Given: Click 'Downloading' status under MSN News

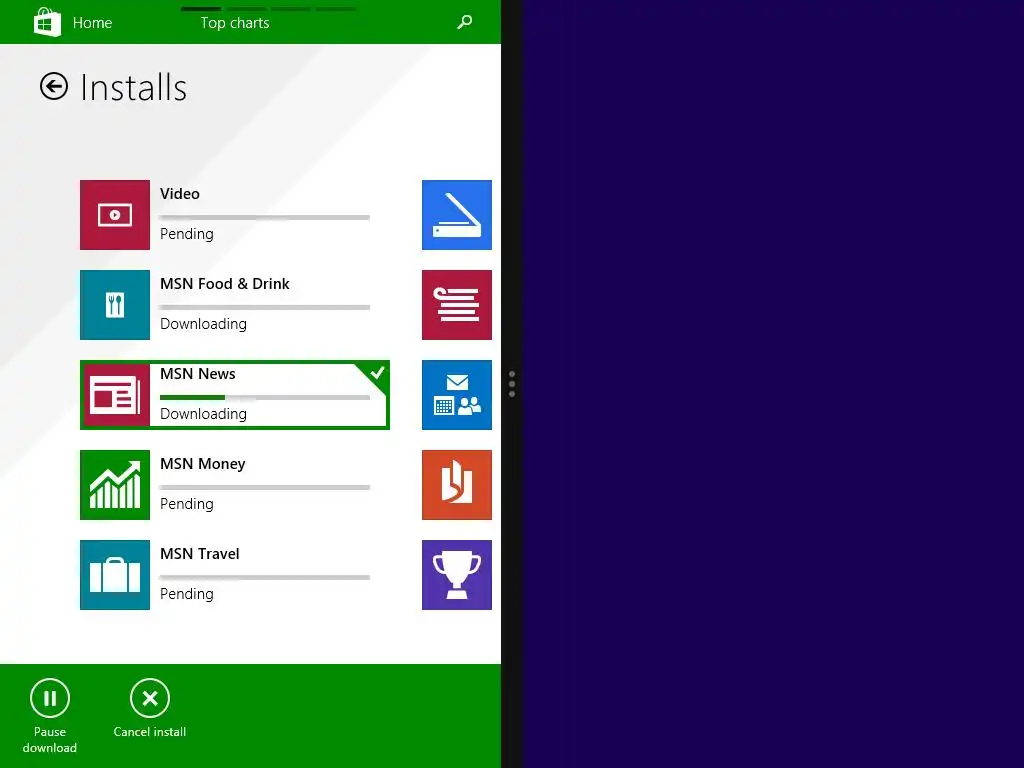Looking at the screenshot, I should 203,415.
